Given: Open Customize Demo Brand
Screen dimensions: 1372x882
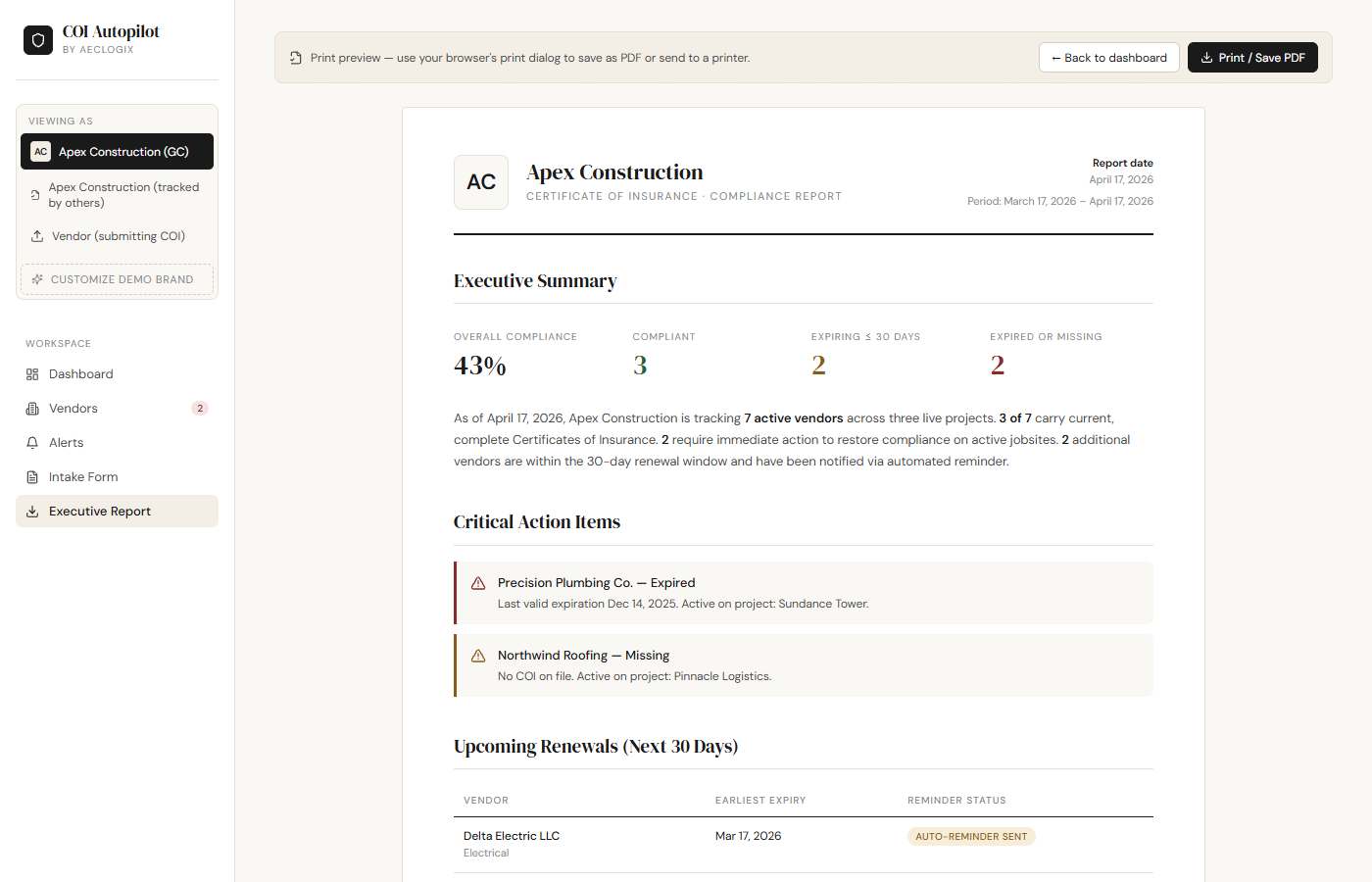Looking at the screenshot, I should [x=117, y=278].
